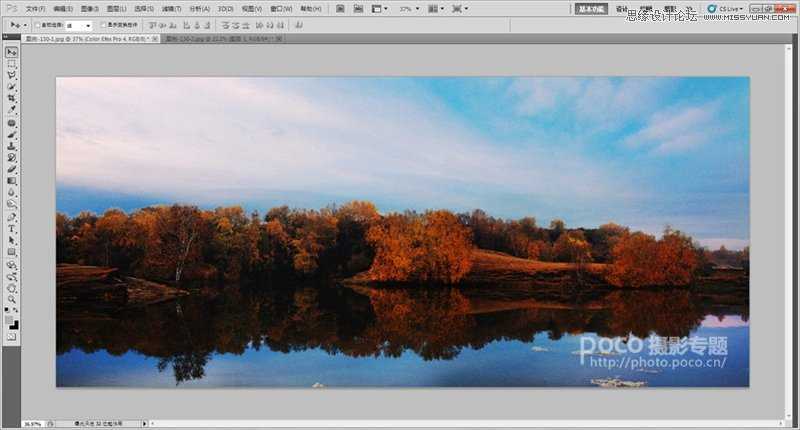Open the 滤镜(T) menu
The image size is (800, 430).
pos(171,9)
